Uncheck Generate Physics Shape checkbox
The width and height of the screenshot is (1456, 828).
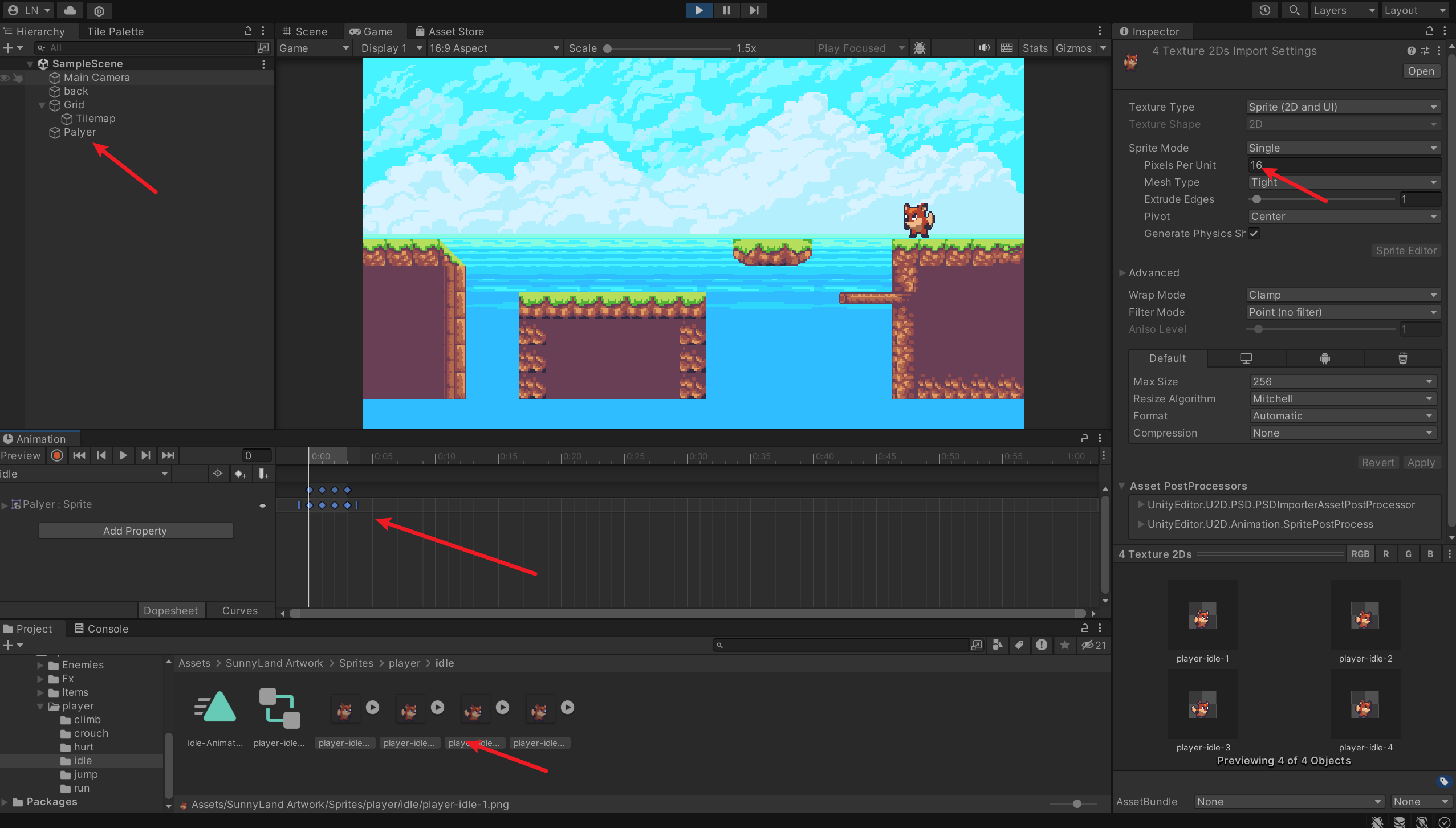[x=1254, y=233]
